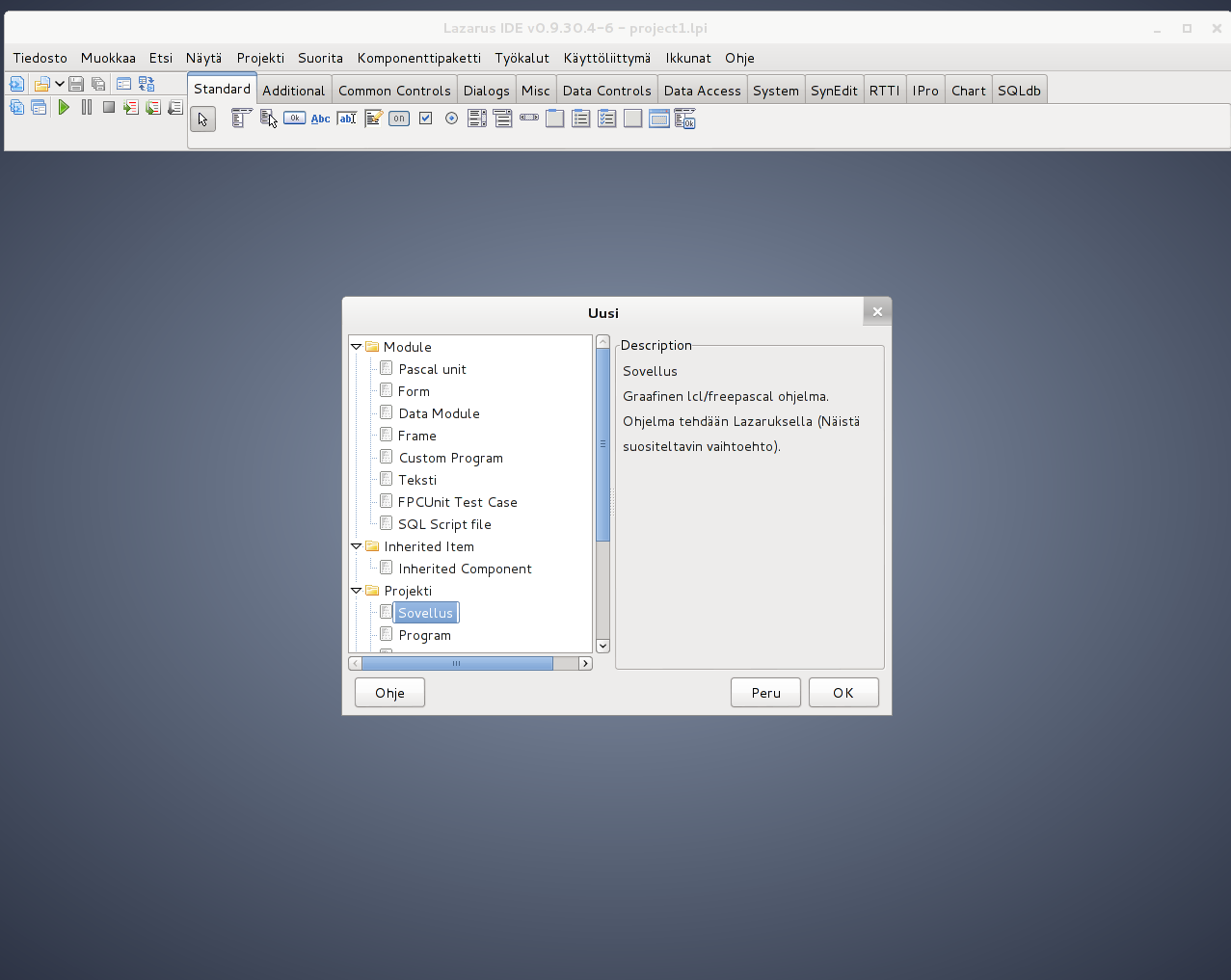Open the Muokkaa menu

click(x=108, y=58)
